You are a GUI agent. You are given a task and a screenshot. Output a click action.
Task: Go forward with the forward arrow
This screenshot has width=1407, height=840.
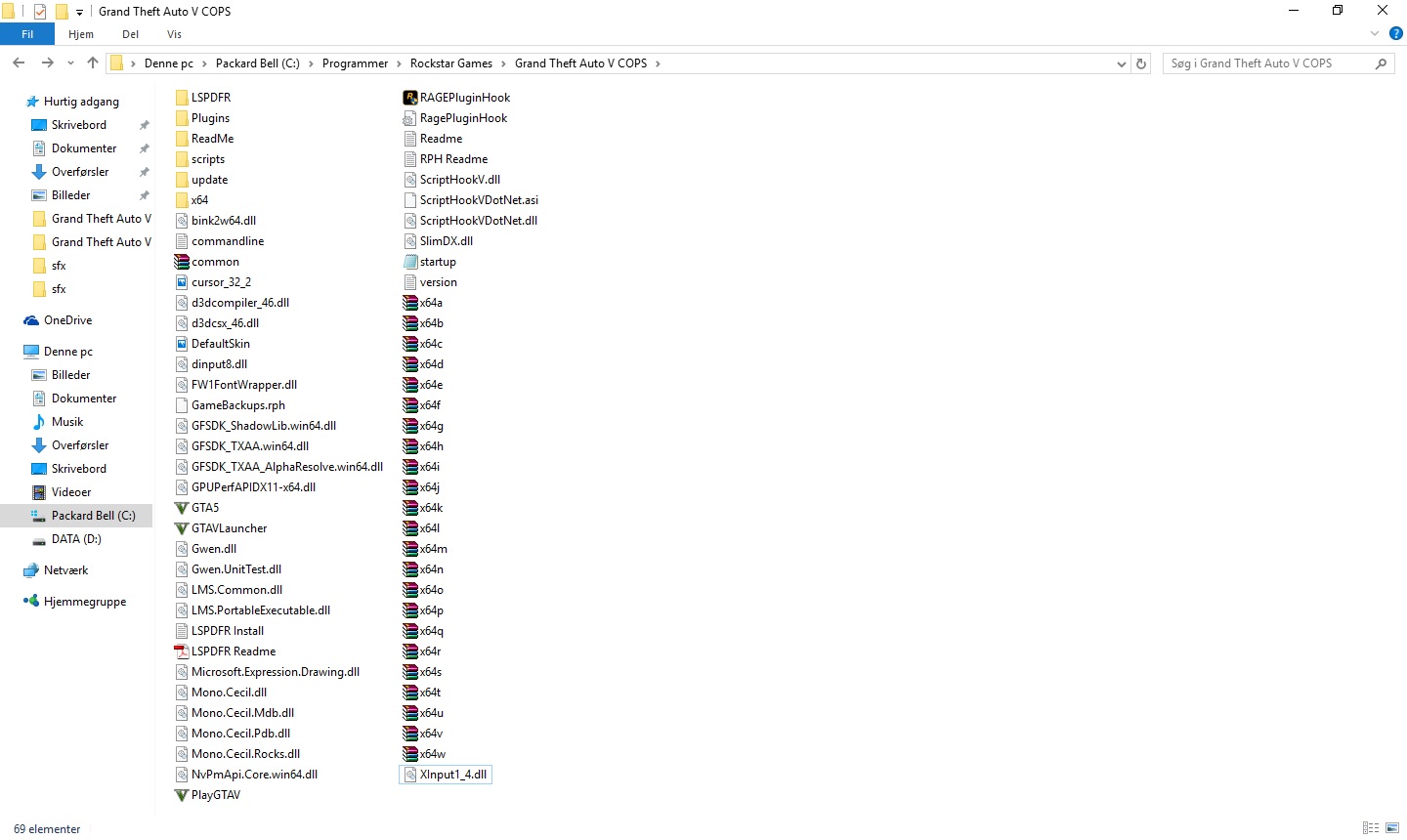[x=47, y=63]
